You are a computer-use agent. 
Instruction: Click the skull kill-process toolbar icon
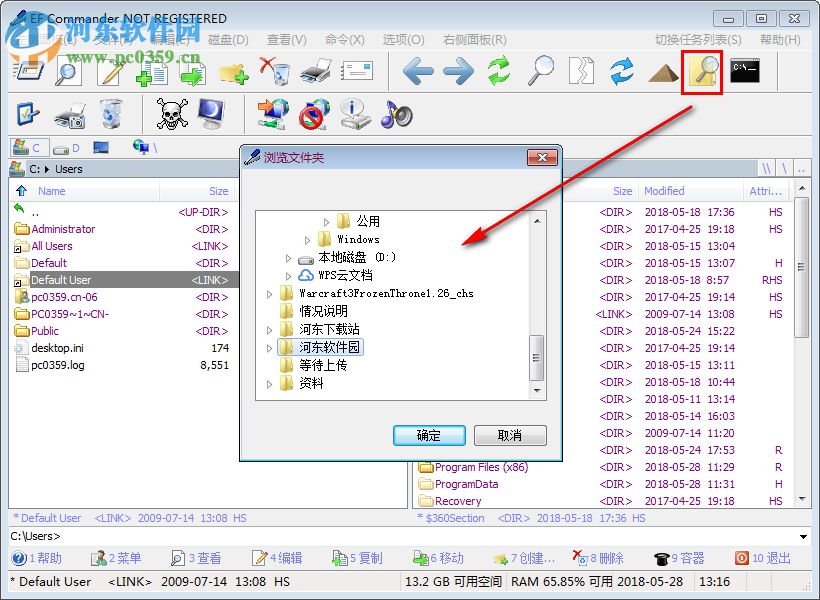pyautogui.click(x=172, y=113)
